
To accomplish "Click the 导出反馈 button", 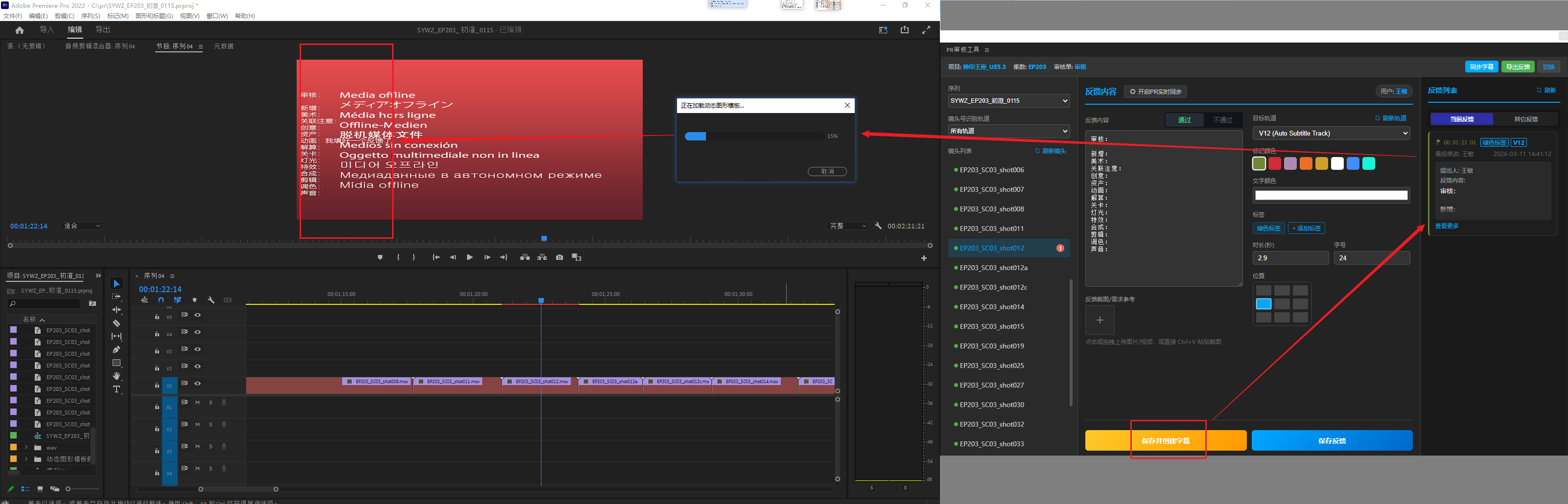I will (1517, 67).
